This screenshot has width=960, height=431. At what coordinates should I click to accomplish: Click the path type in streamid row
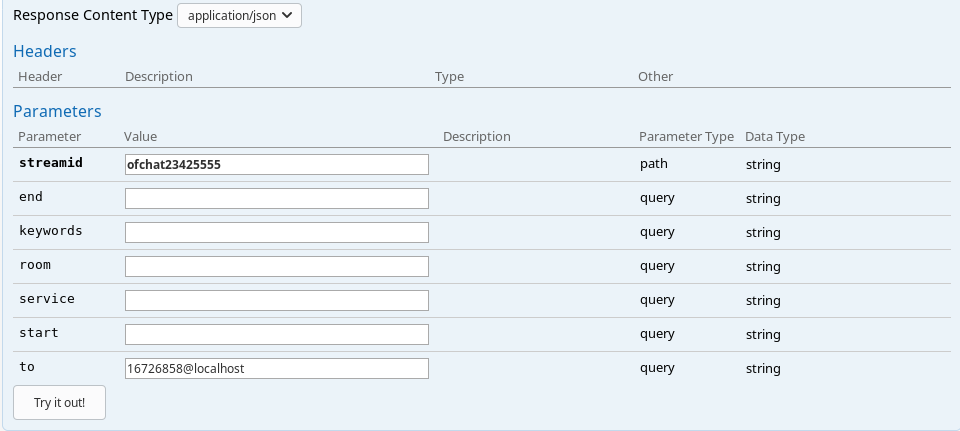coord(653,164)
